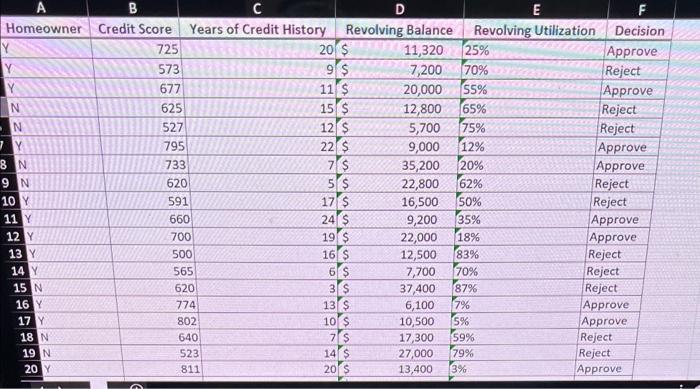Click credit score 620 in row 9

point(148,183)
